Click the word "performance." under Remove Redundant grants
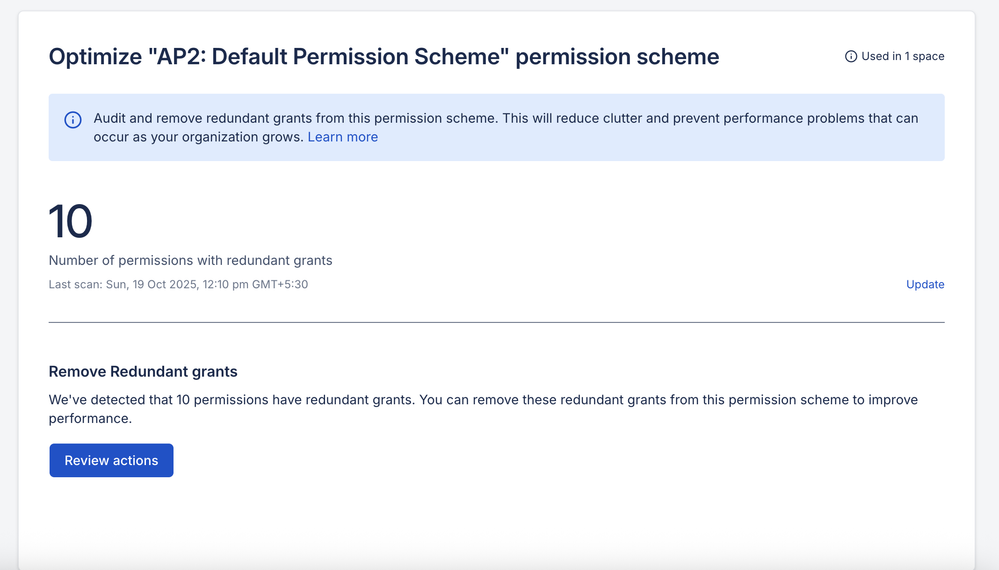 tap(90, 420)
